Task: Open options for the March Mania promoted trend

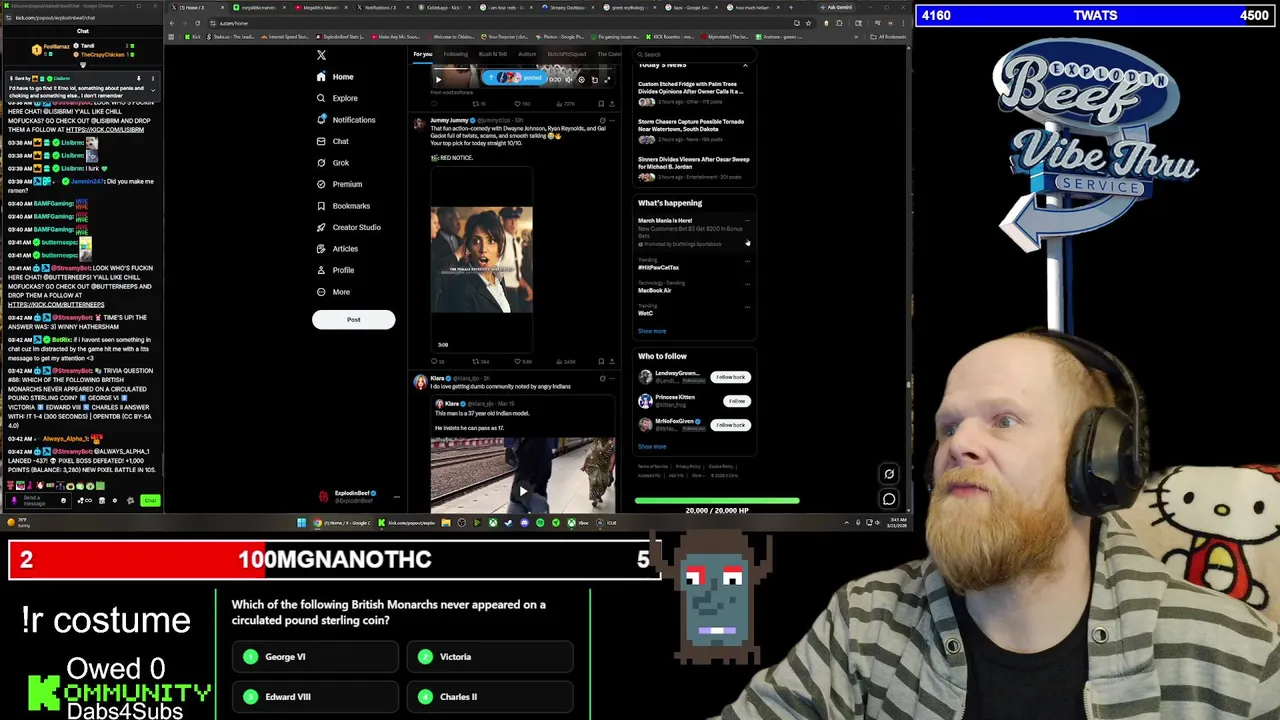Action: 747,220
